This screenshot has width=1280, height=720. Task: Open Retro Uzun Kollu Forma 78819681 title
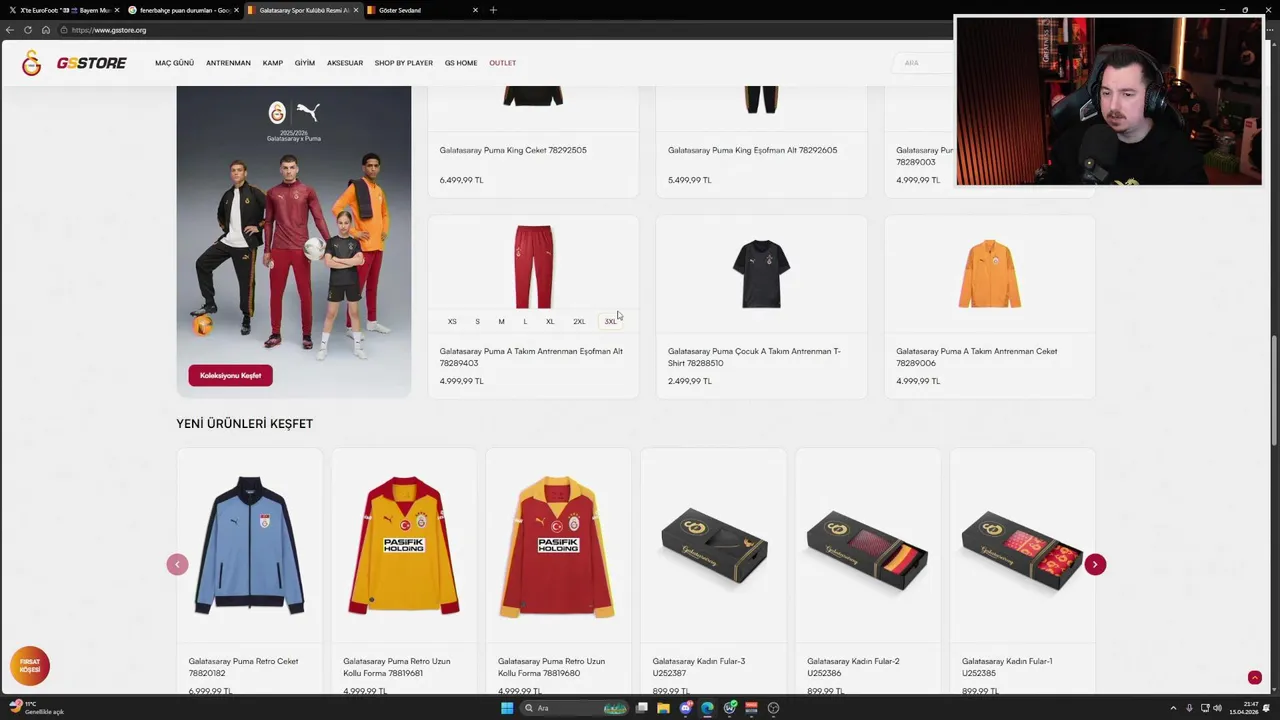point(396,667)
